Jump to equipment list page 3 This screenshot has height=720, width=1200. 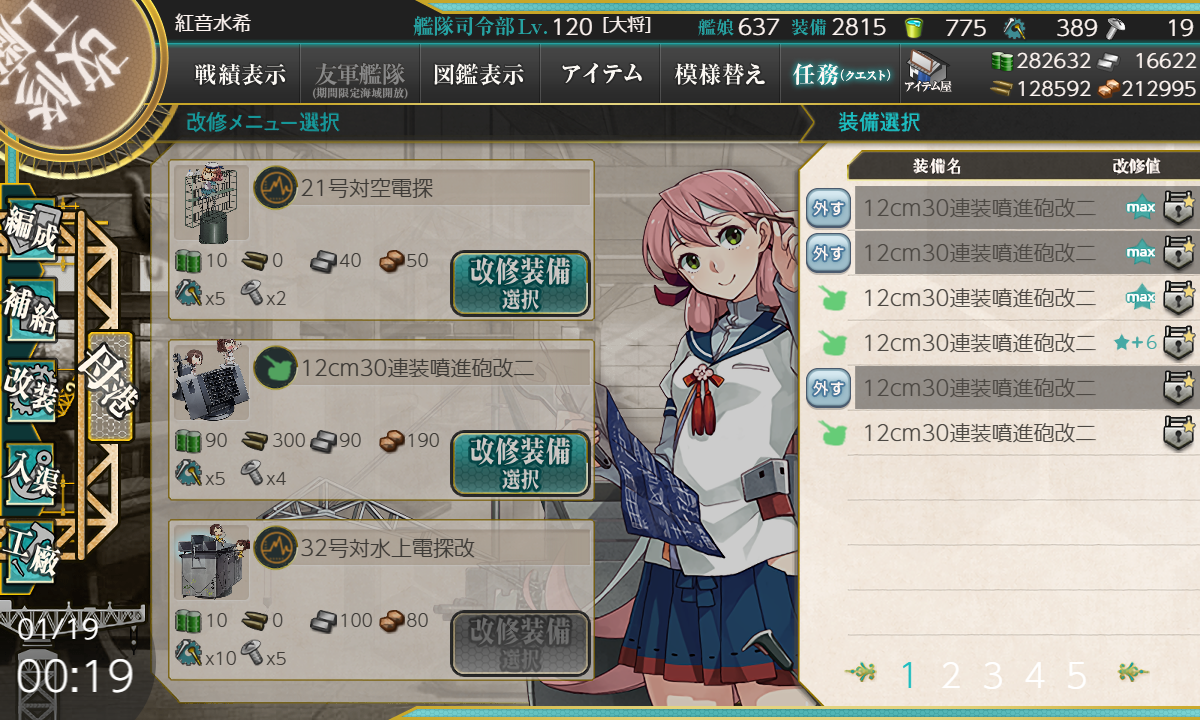click(992, 676)
